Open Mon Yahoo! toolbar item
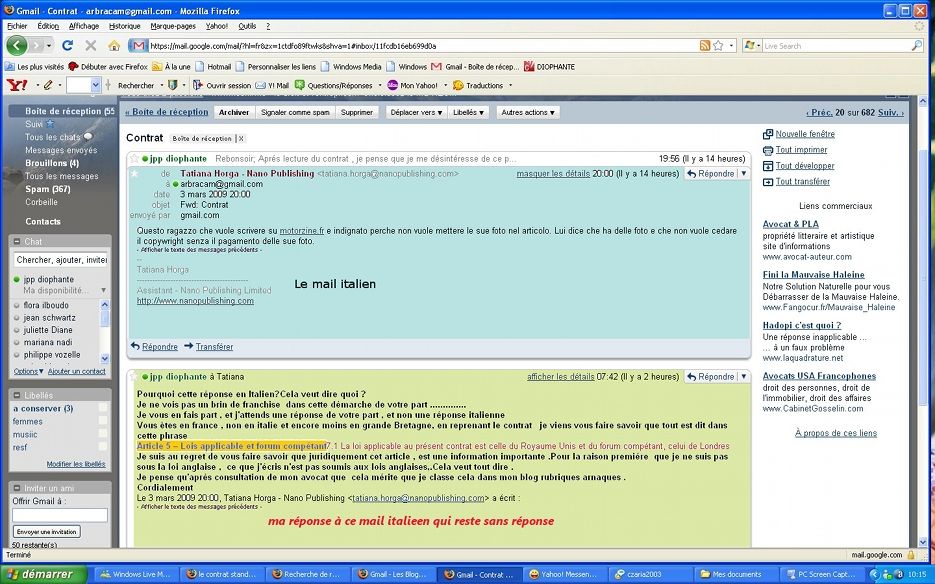This screenshot has width=935, height=584. pyautogui.click(x=413, y=85)
